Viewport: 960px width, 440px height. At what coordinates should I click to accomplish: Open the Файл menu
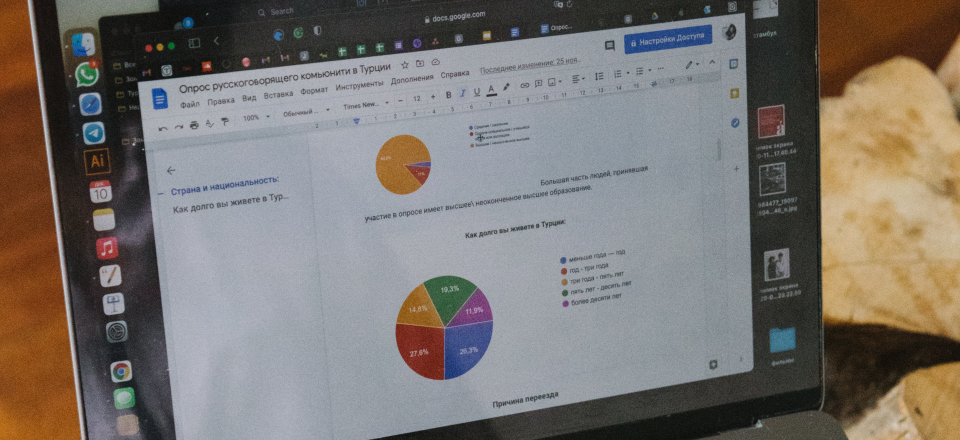190,105
